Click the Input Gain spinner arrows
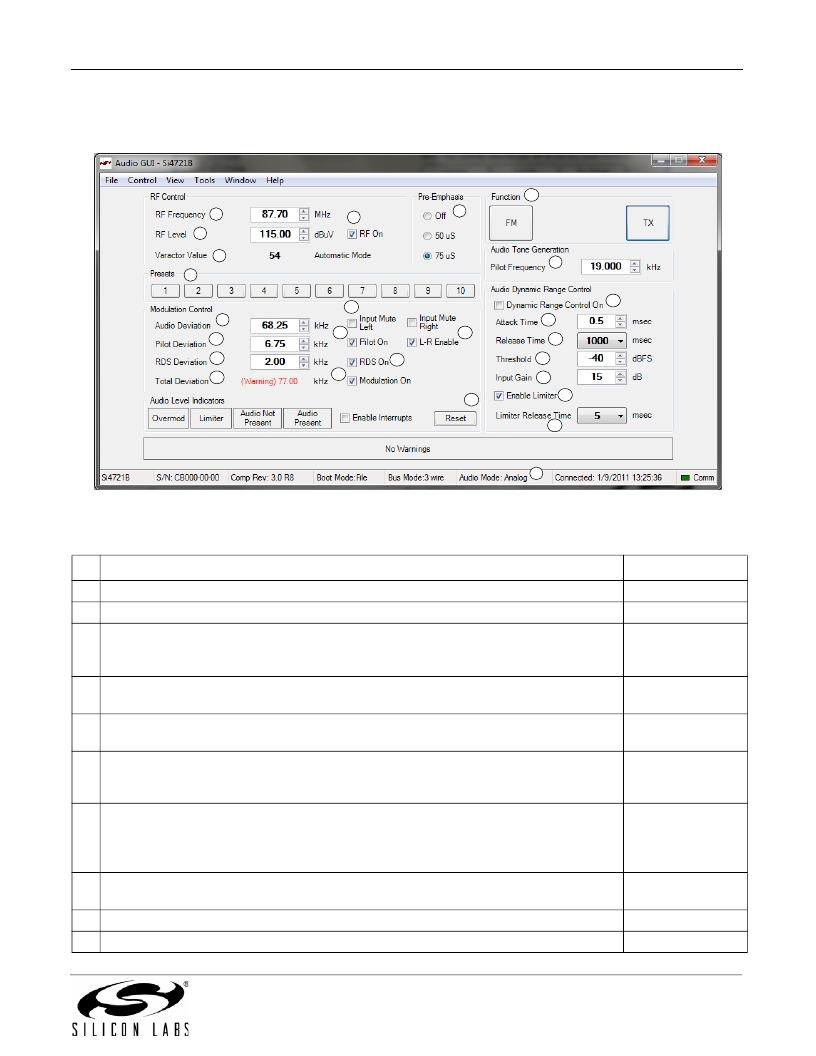This screenshot has height=1056, width=816. (621, 377)
